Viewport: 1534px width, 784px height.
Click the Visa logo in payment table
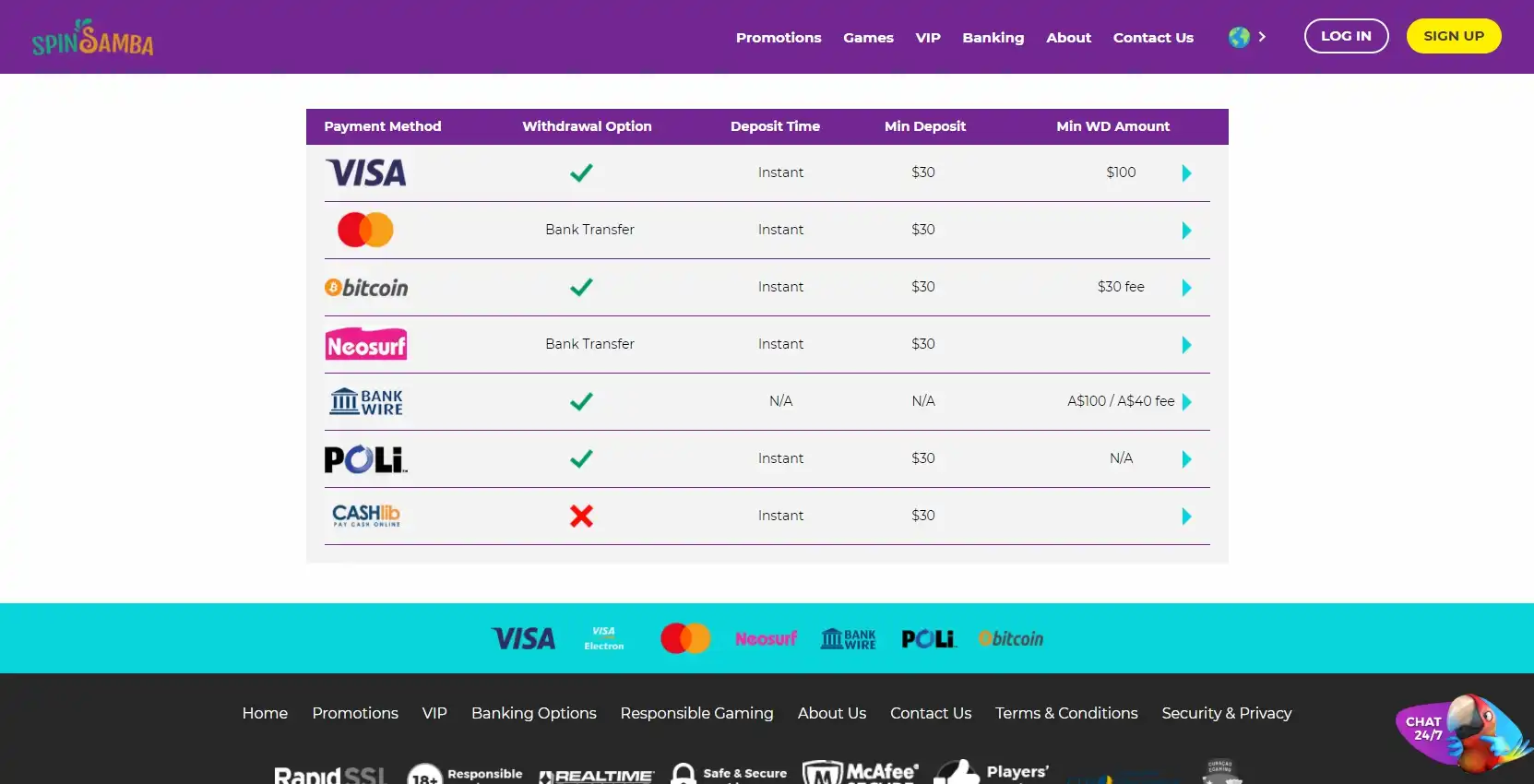366,172
